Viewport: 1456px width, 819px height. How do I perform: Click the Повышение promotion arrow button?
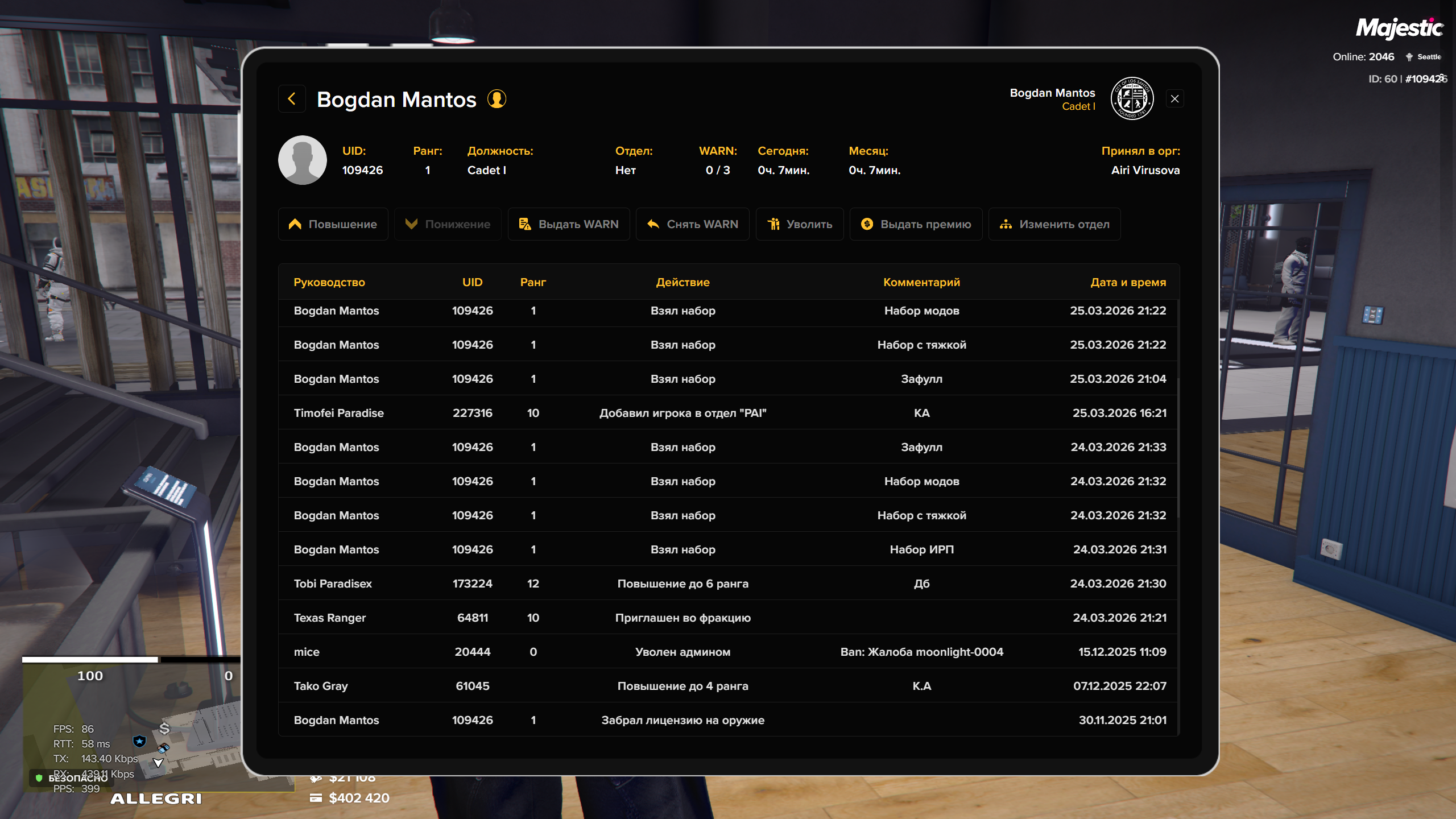333,224
